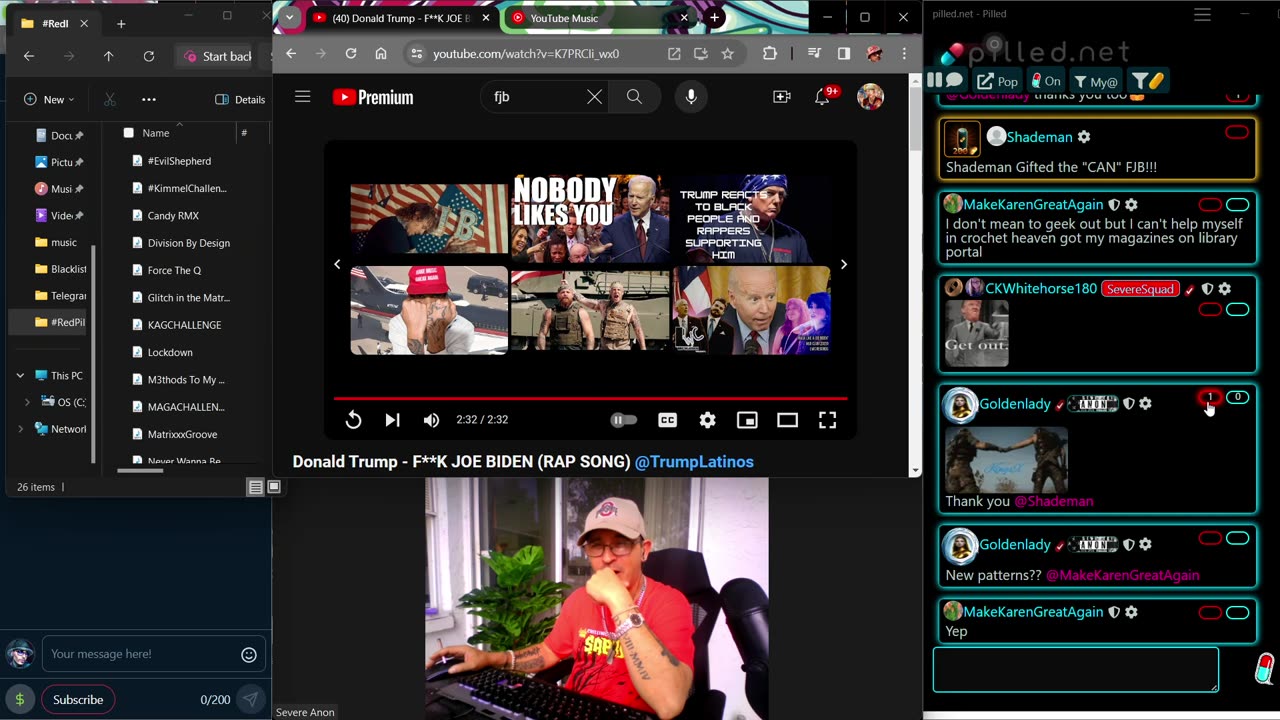Open YouTube notifications bell
Image resolution: width=1280 pixels, height=720 pixels.
click(823, 96)
